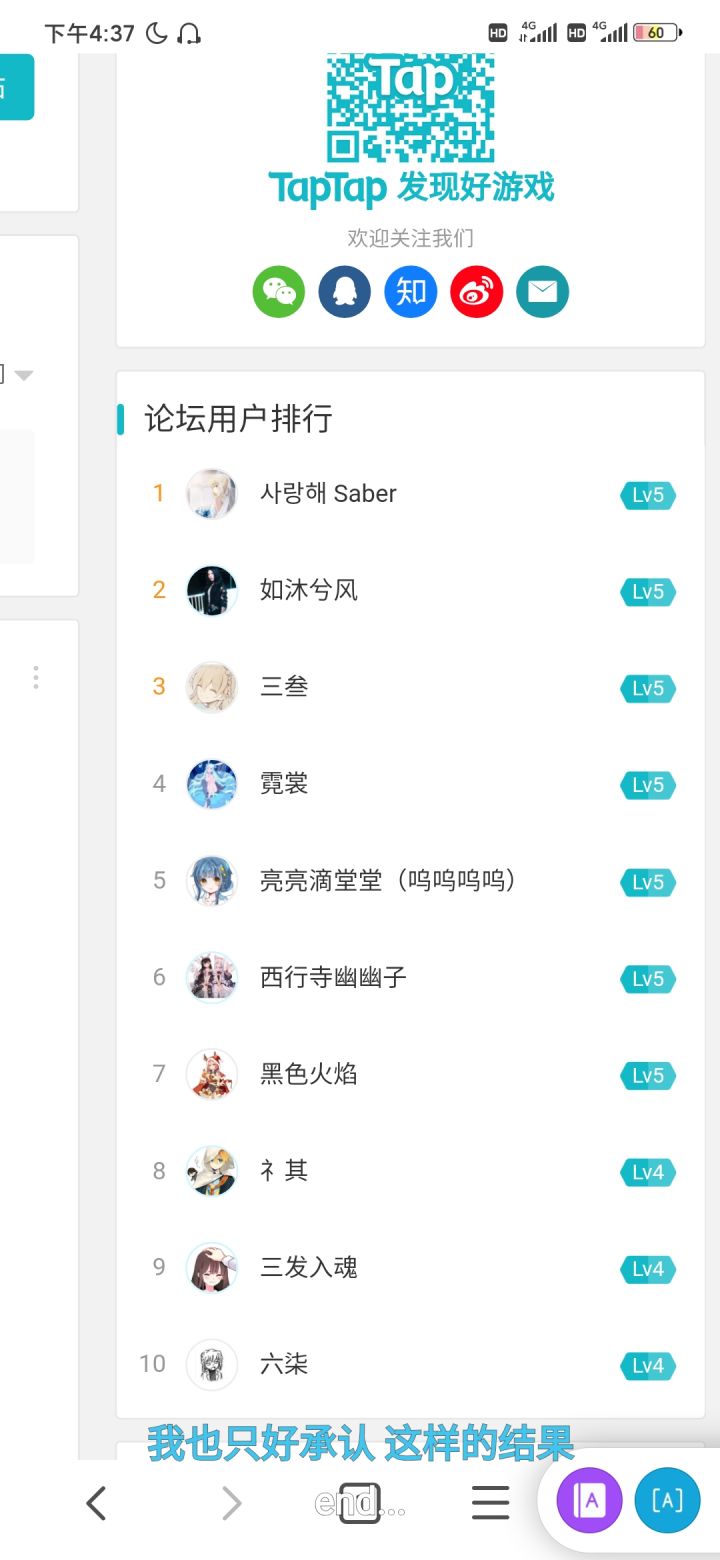Tap the avatar of 黑色火焰
The height and width of the screenshot is (1560, 720).
point(212,1074)
